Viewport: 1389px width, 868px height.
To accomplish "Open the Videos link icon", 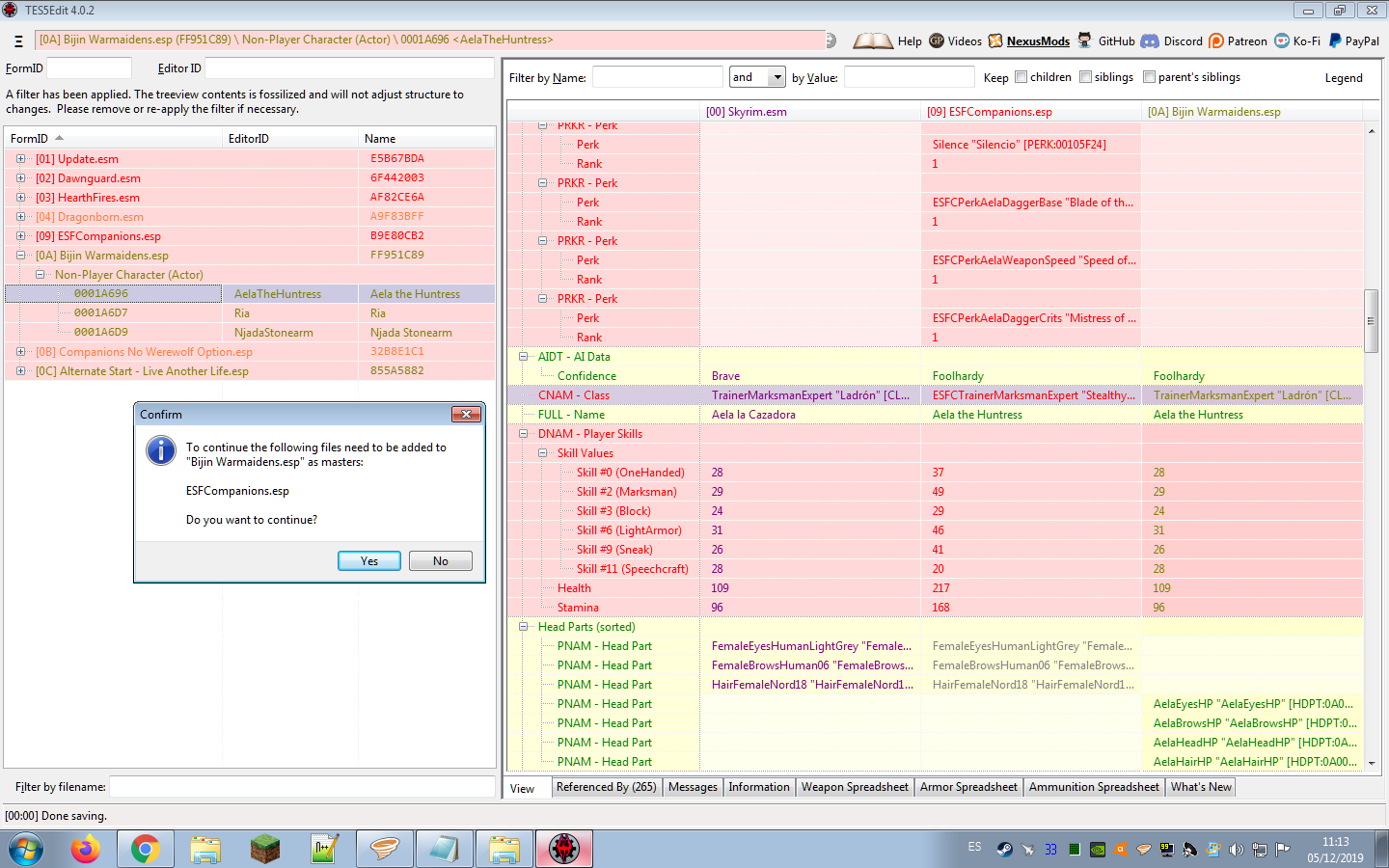I will tap(937, 41).
